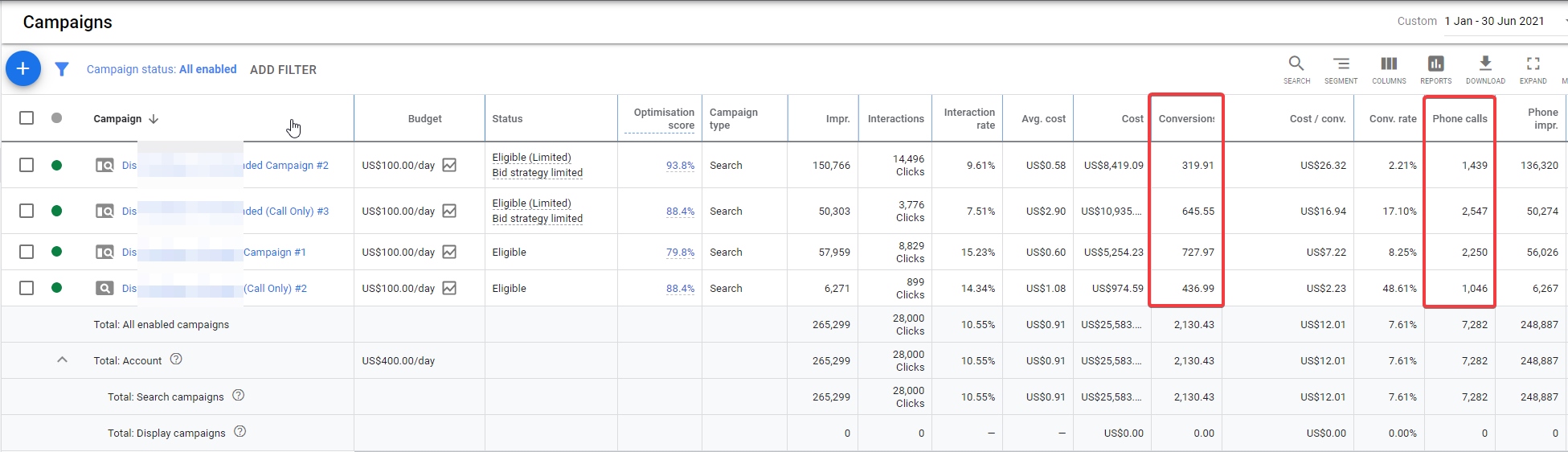Toggle green status dot for (Call Only) #3
This screenshot has width=1568, height=452.
[x=56, y=211]
